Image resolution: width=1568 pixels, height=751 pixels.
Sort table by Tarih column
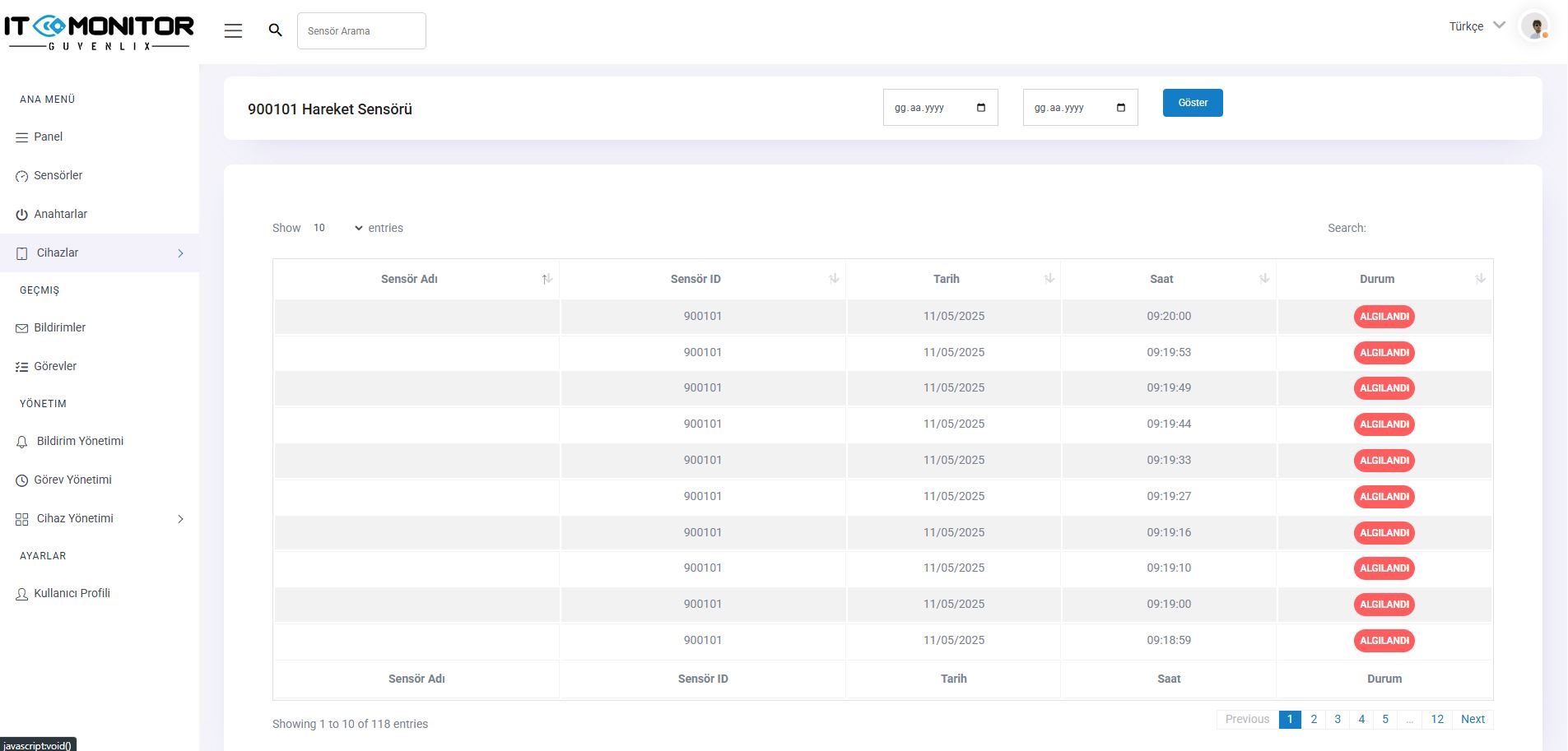point(947,279)
